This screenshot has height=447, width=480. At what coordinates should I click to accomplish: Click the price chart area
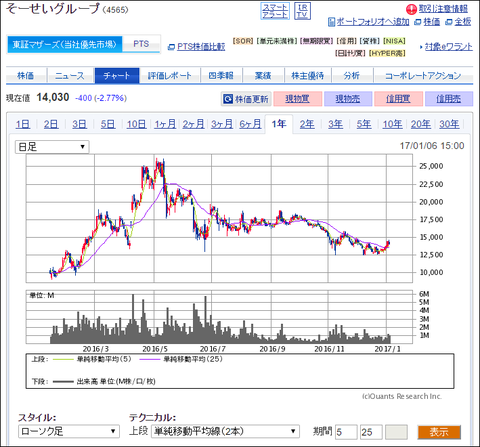pyautogui.click(x=219, y=218)
